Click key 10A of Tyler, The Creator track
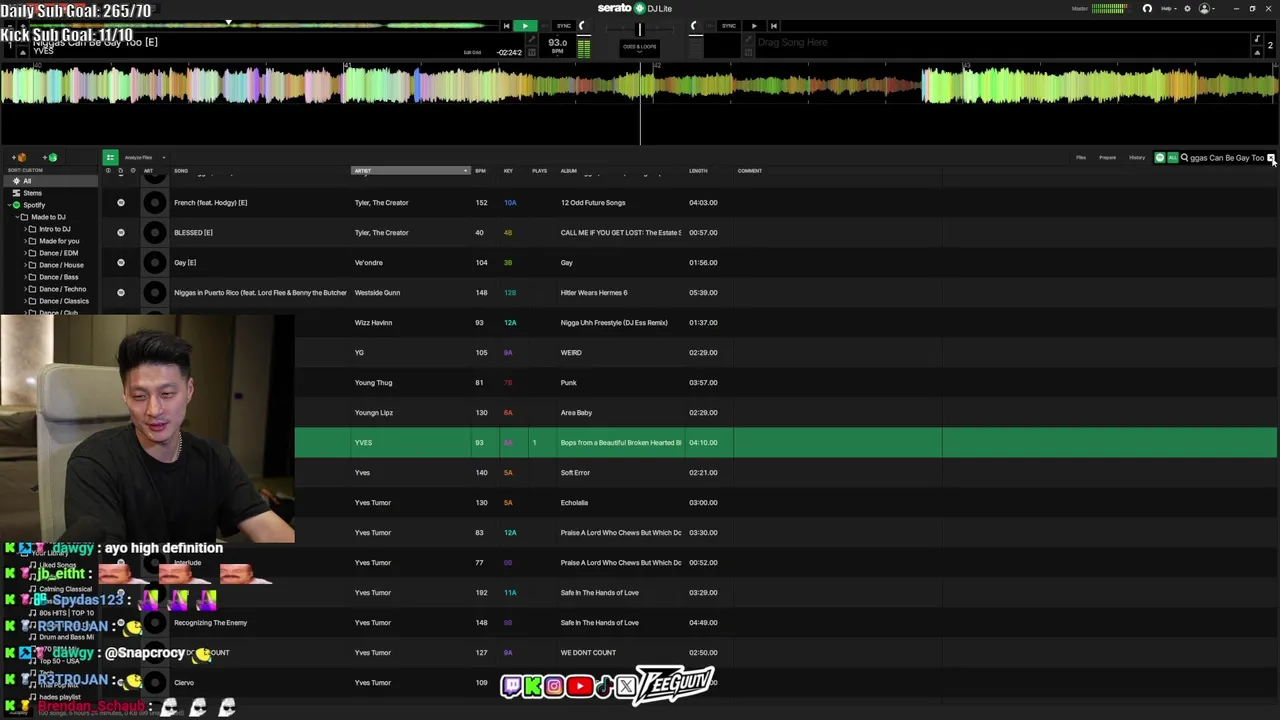This screenshot has height=720, width=1280. pyautogui.click(x=510, y=203)
